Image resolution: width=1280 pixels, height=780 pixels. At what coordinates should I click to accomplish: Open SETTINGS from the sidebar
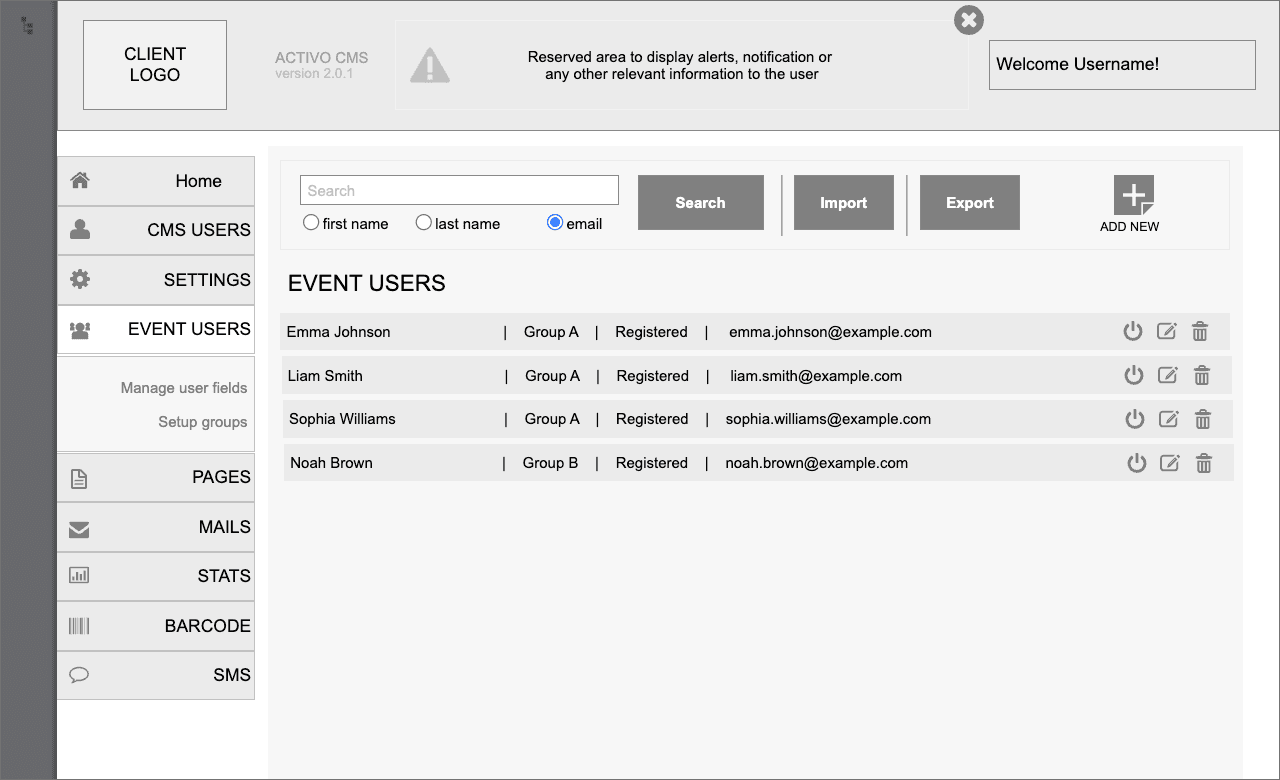[156, 280]
